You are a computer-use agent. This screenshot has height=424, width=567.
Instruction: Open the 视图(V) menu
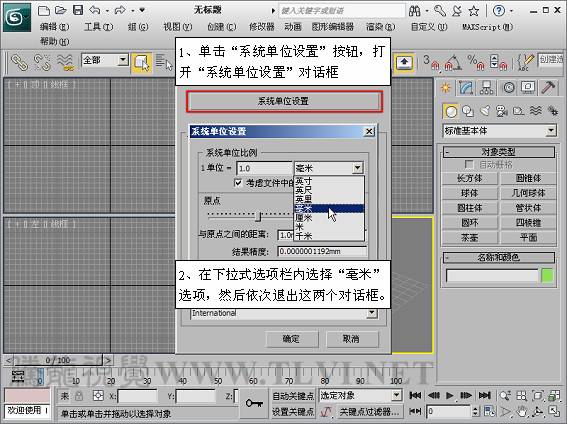(178, 27)
